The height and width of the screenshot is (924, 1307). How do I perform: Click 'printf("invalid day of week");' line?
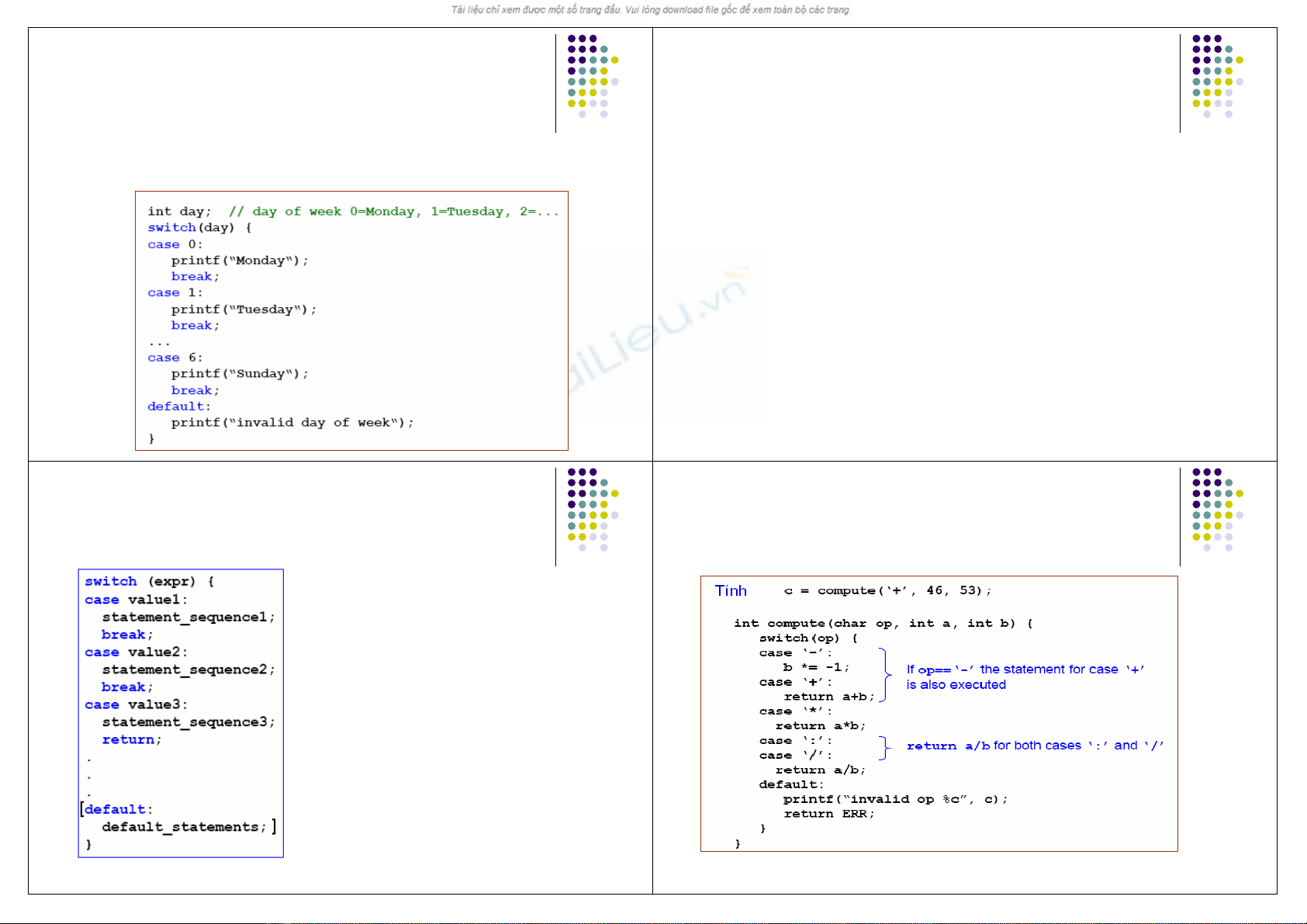[x=292, y=423]
